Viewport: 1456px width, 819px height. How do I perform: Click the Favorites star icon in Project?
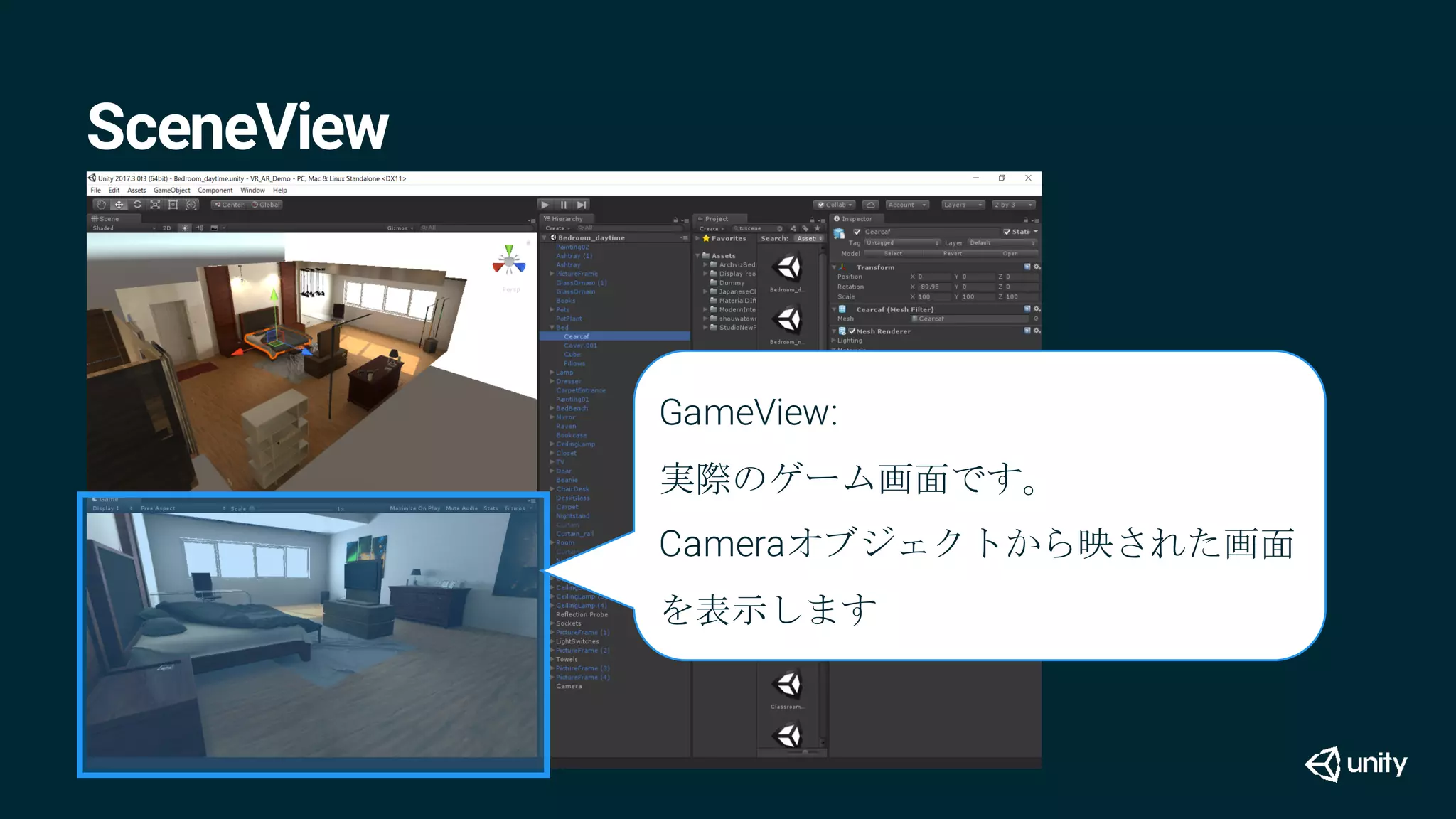[706, 239]
